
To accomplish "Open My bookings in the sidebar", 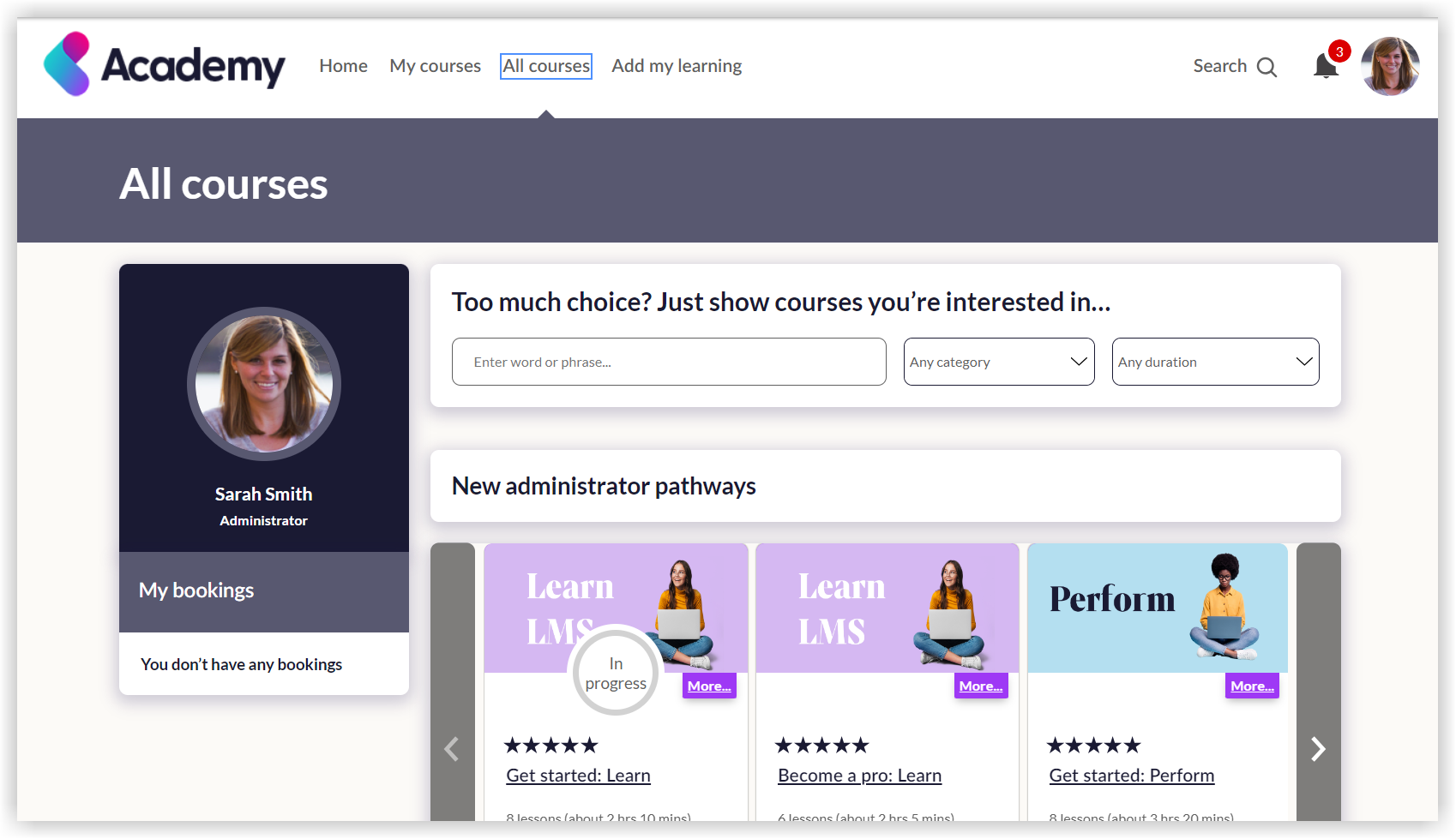I will point(196,590).
